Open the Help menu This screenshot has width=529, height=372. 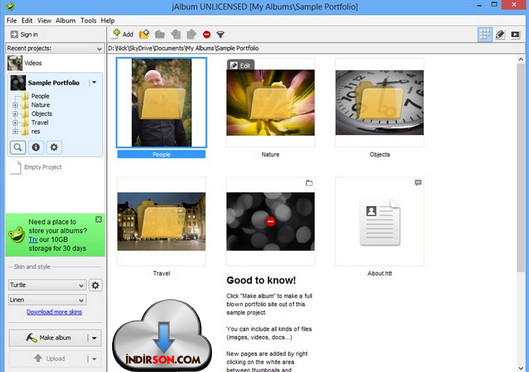point(108,21)
